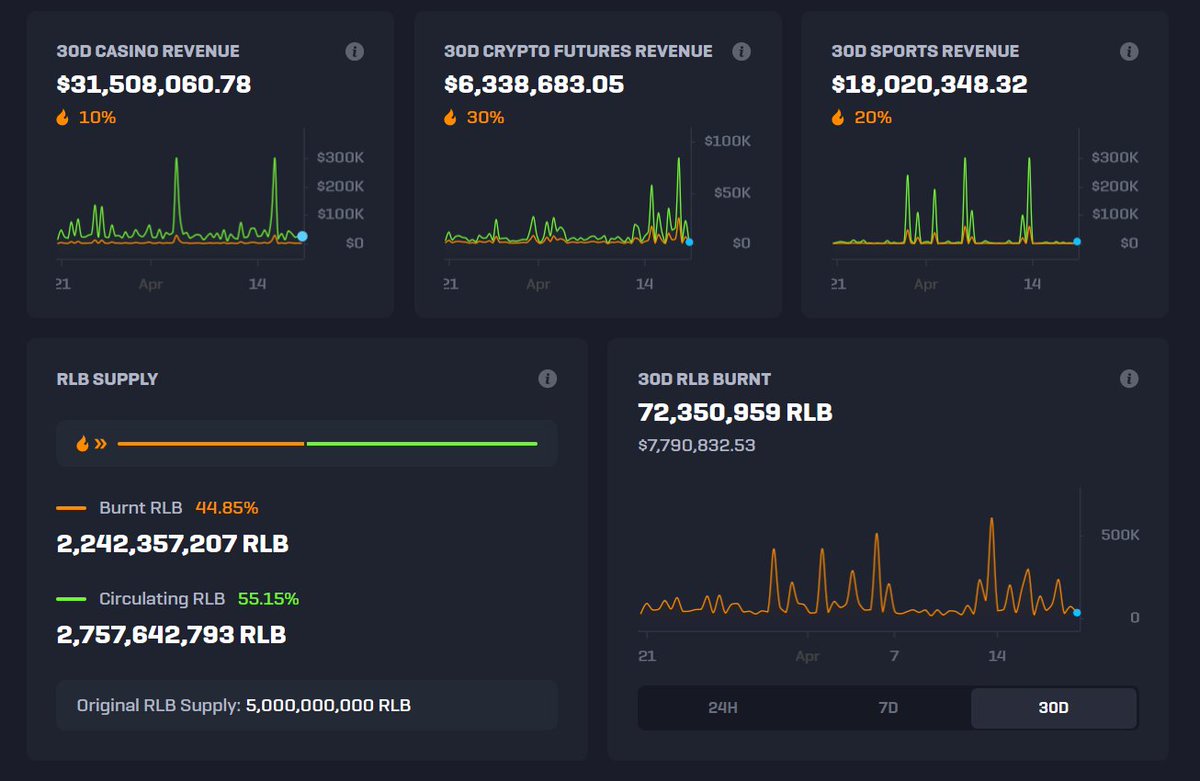Click 500K axis label on burnt chart

[x=1120, y=535]
